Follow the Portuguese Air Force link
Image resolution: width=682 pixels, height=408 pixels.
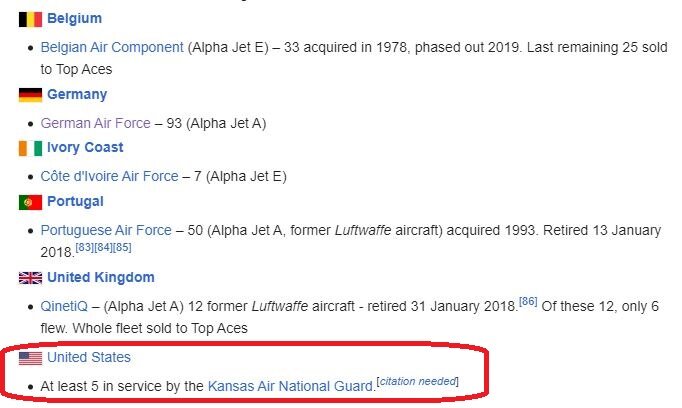(106, 230)
